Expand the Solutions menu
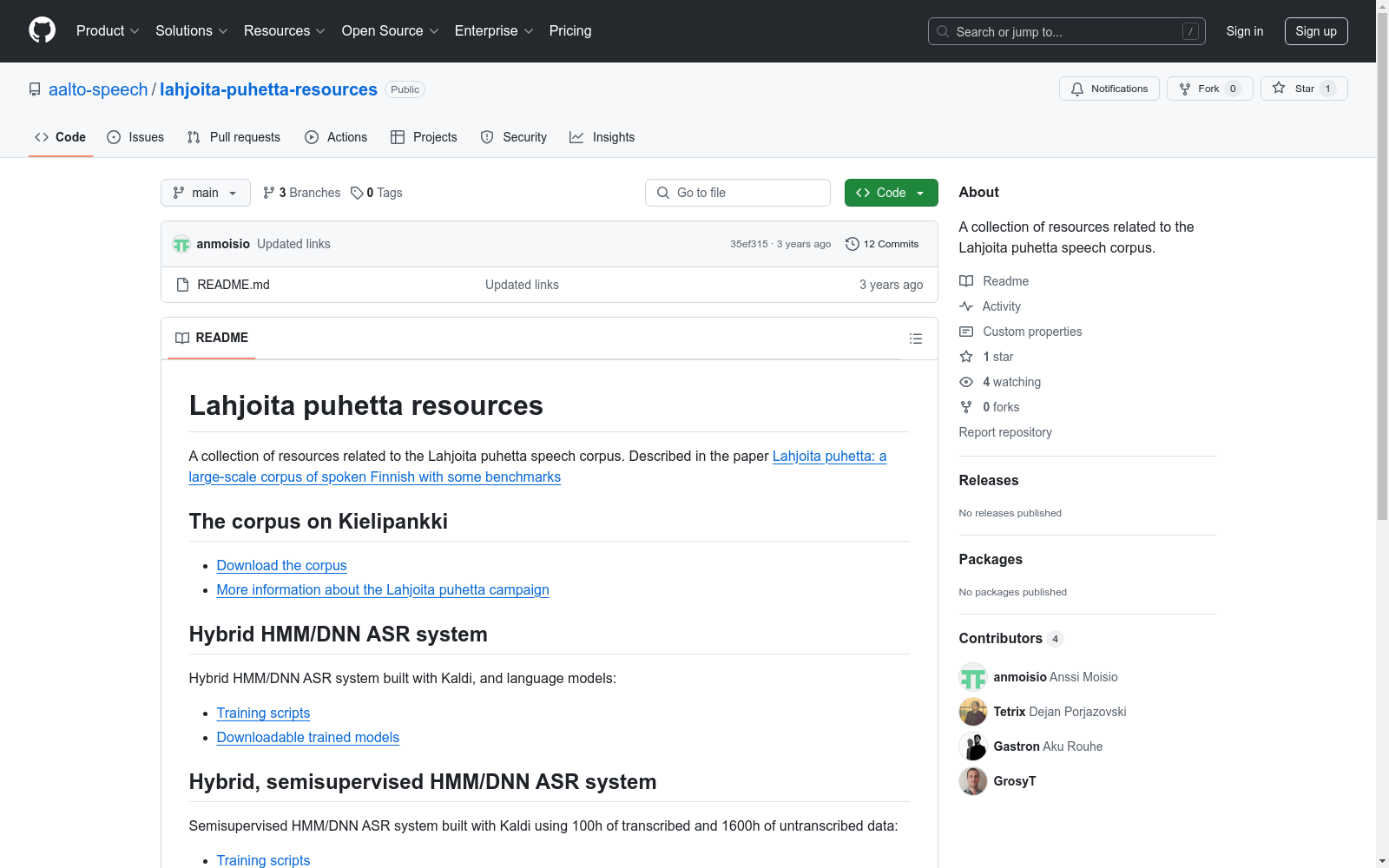The image size is (1389, 868). pos(191,30)
